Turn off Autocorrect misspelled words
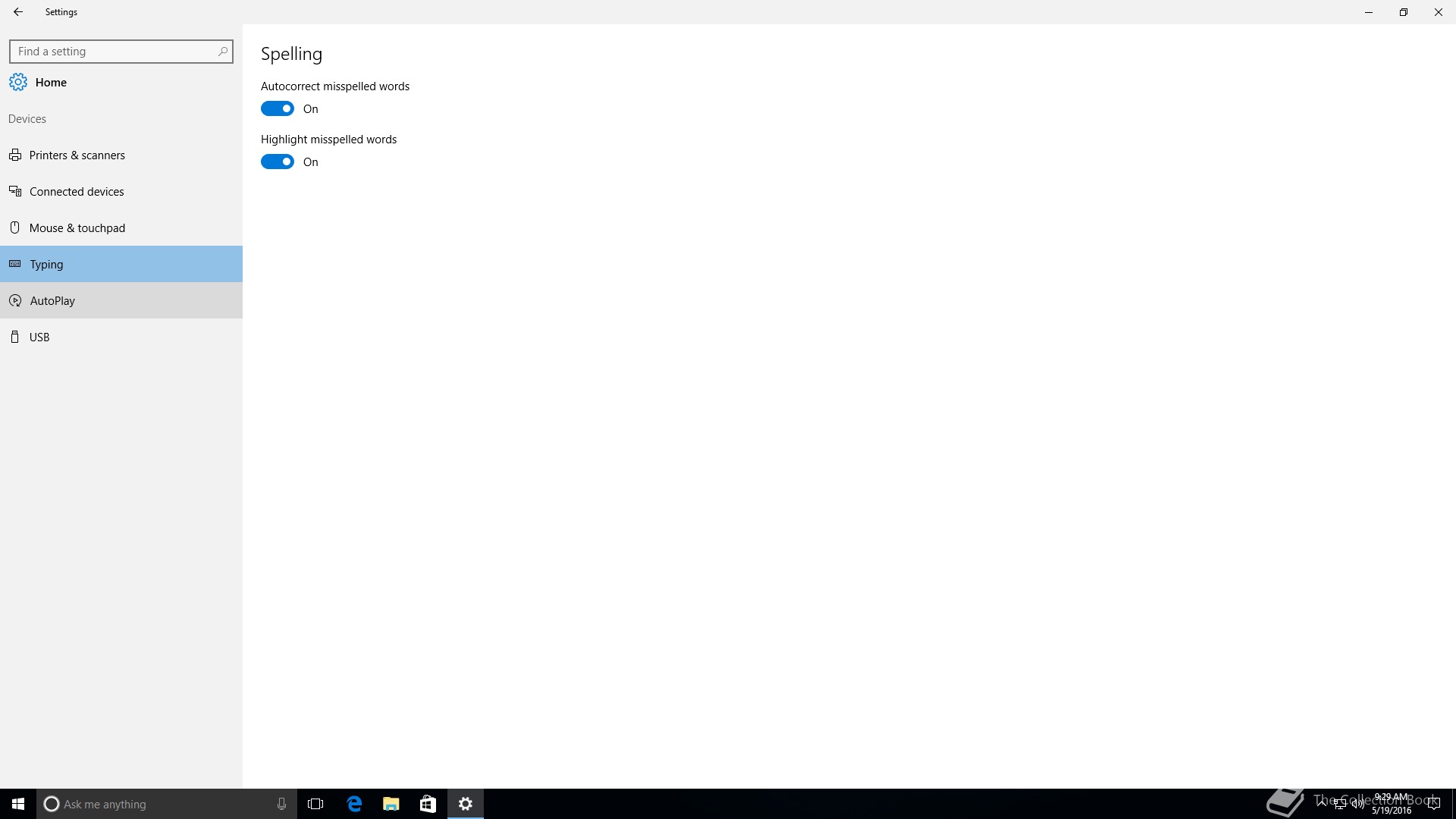This screenshot has height=819, width=1456. click(278, 109)
